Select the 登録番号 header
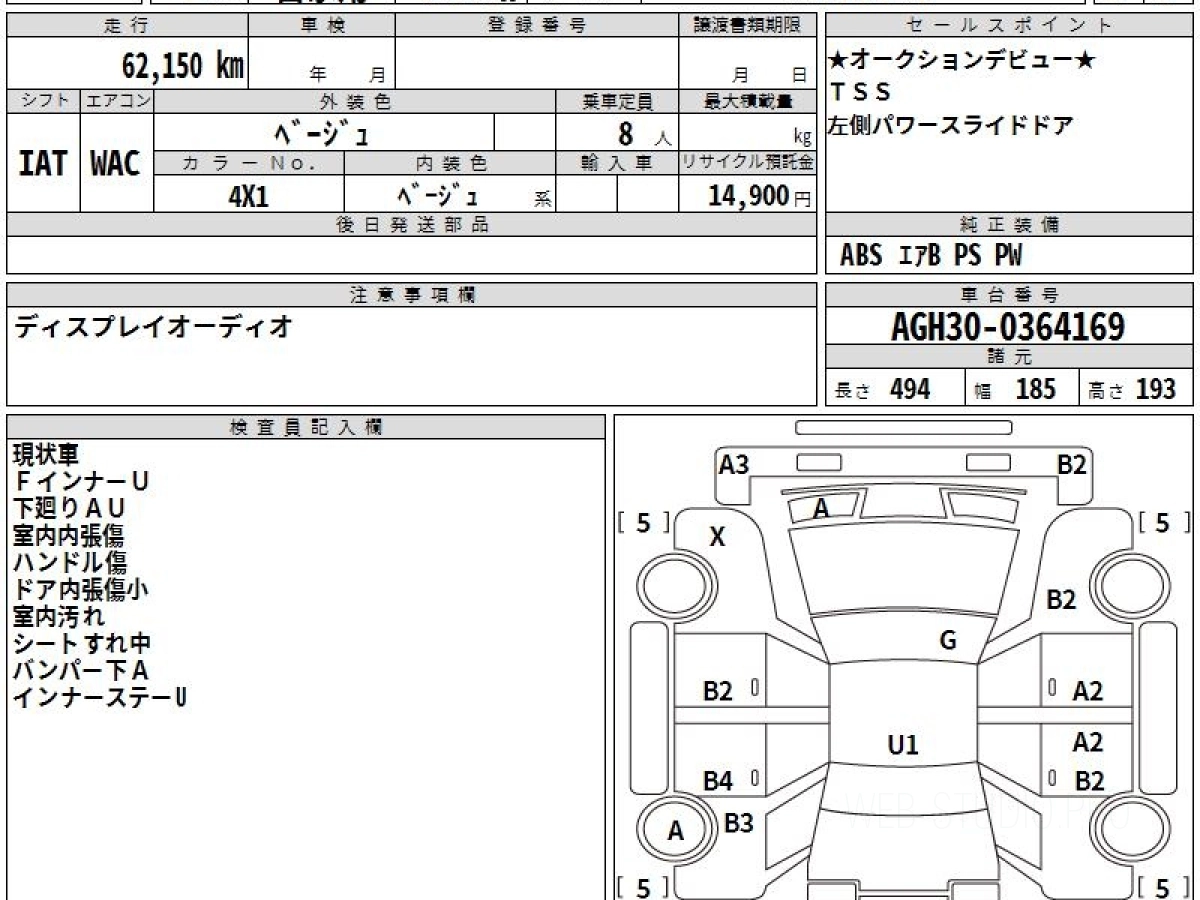Screen dimensions: 1200x900 pyautogui.click(x=537, y=25)
